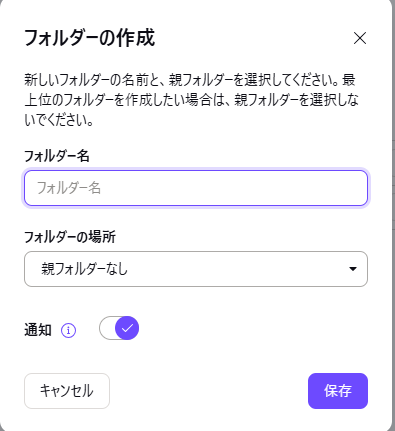Click the フォルダーの場所 field label
Viewport: 395px width, 431px height.
70,237
